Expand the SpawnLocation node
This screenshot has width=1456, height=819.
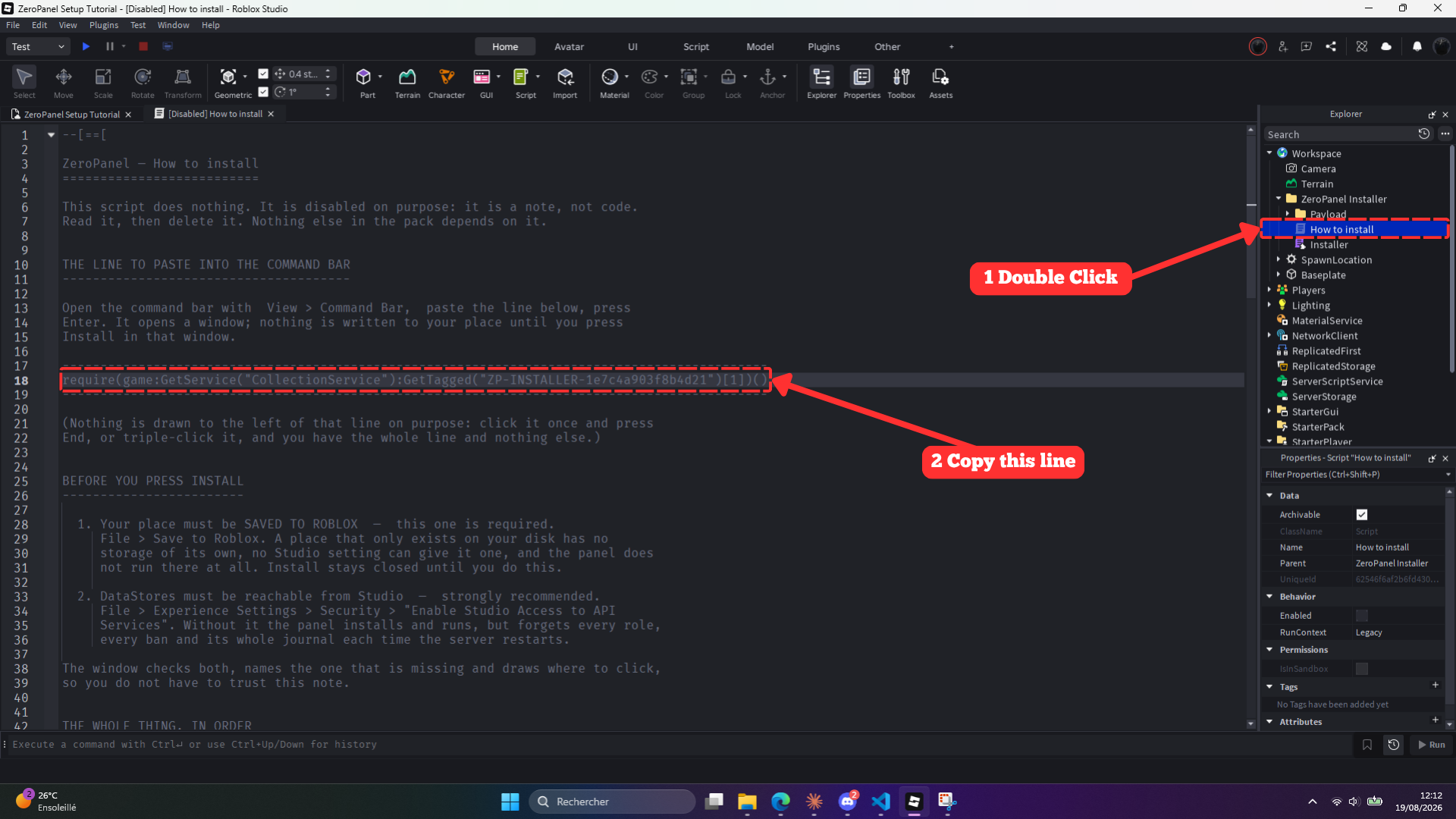click(1279, 259)
